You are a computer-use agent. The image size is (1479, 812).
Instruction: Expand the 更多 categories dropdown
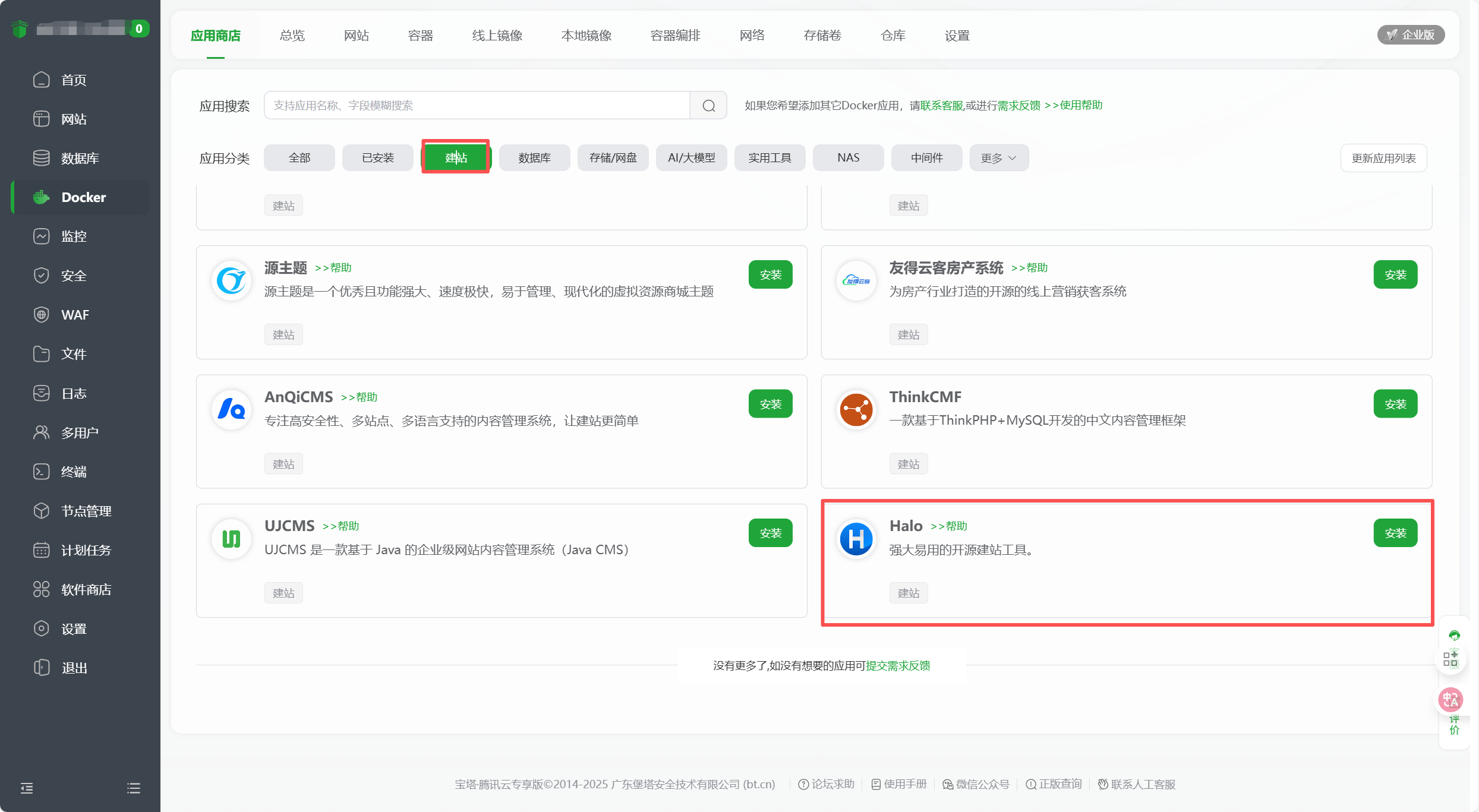(999, 158)
